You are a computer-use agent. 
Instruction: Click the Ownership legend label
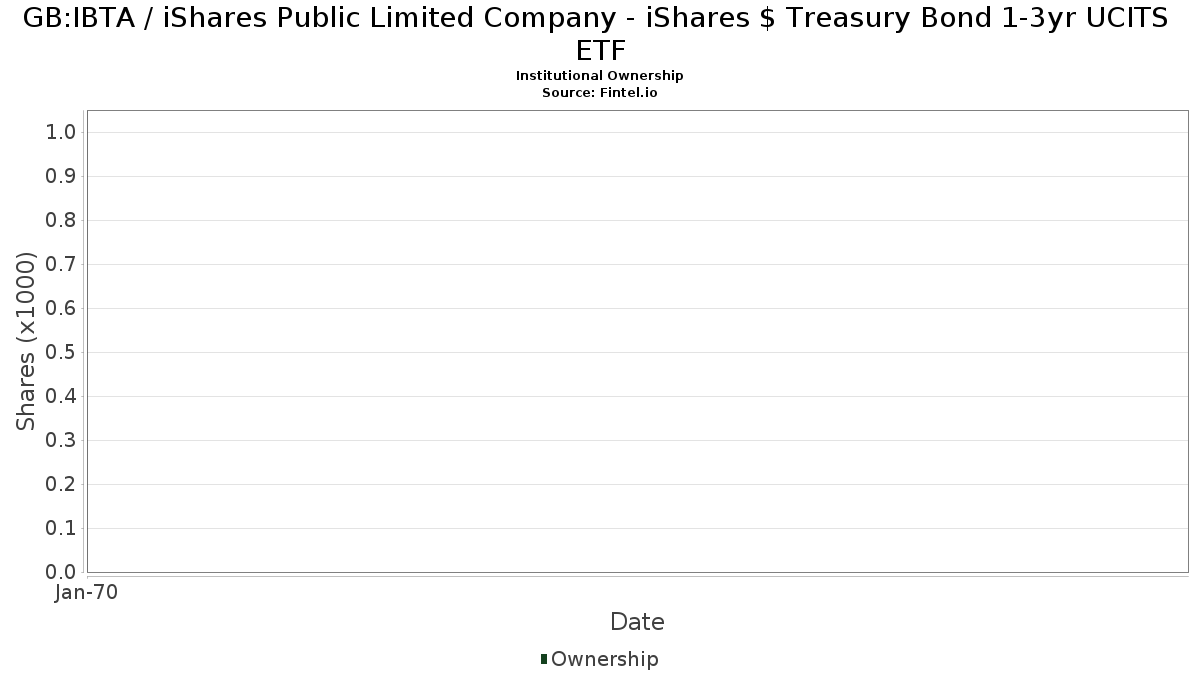[x=604, y=659]
